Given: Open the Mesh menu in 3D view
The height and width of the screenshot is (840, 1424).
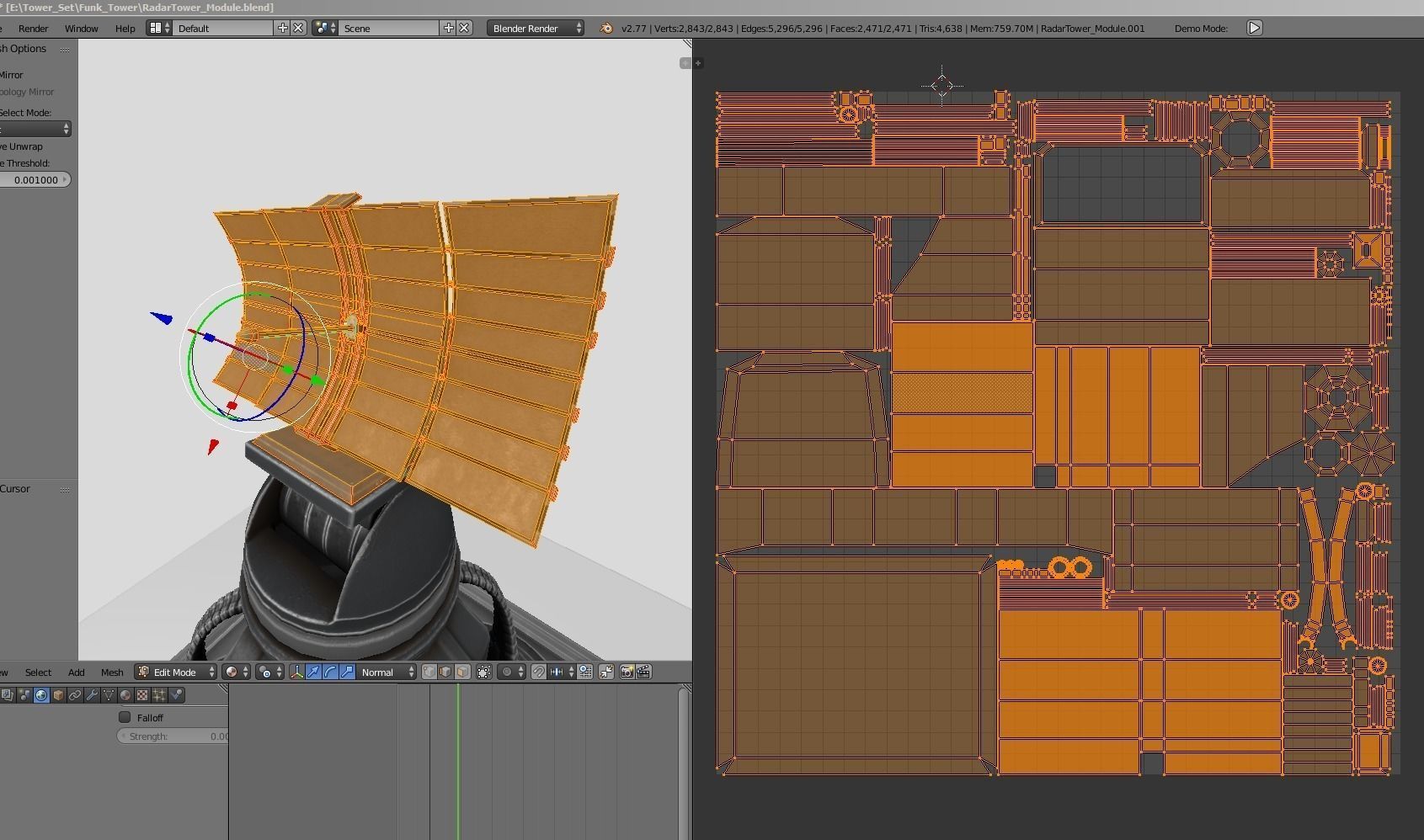Looking at the screenshot, I should (x=112, y=673).
